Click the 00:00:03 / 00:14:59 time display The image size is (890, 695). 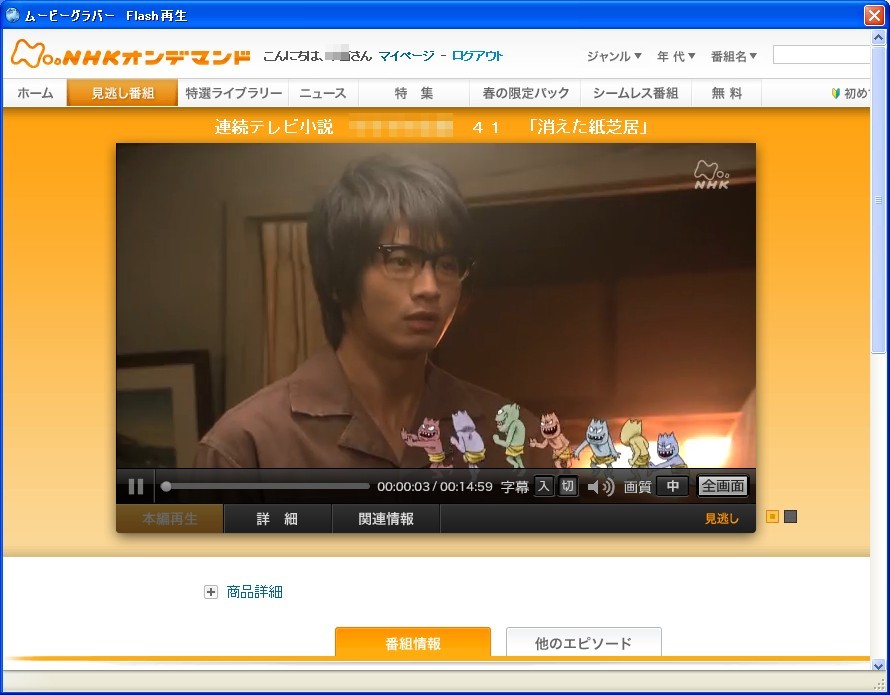[x=435, y=487]
